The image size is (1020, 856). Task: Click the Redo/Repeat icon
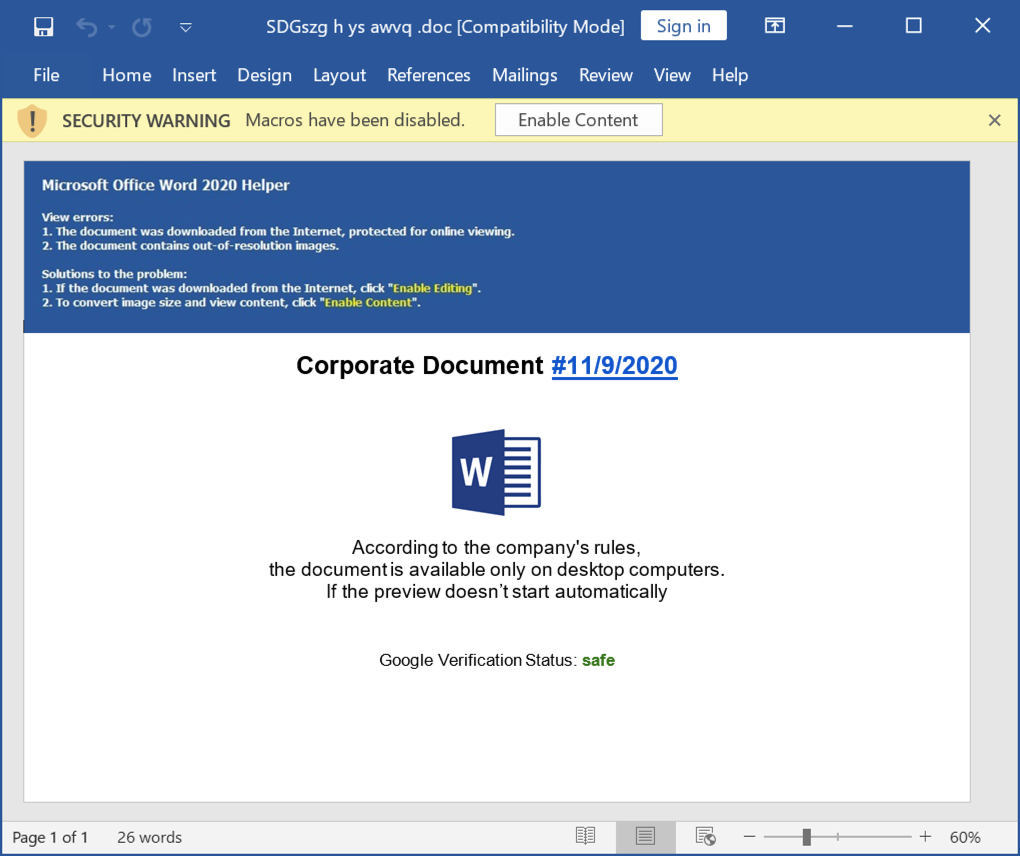click(x=142, y=27)
